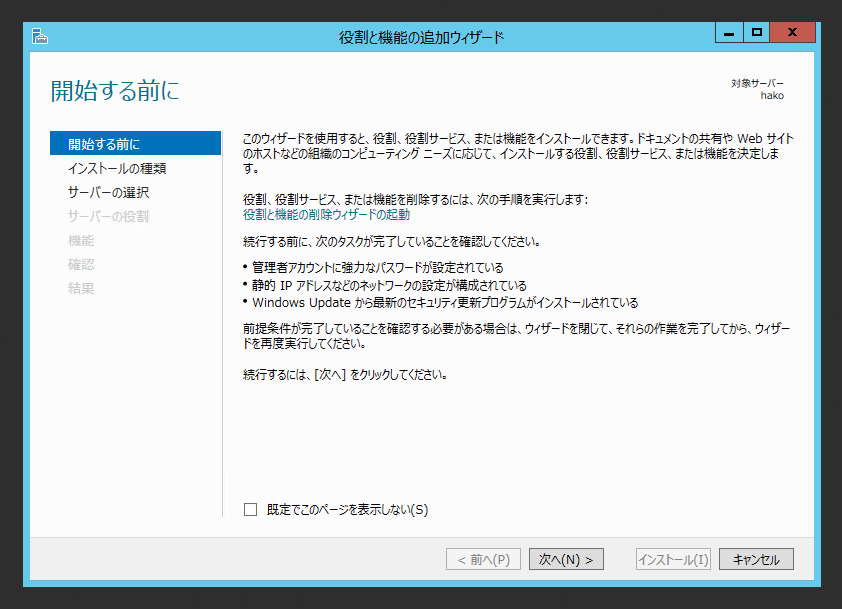Maximize the wizard window
The height and width of the screenshot is (609, 842).
point(757,32)
